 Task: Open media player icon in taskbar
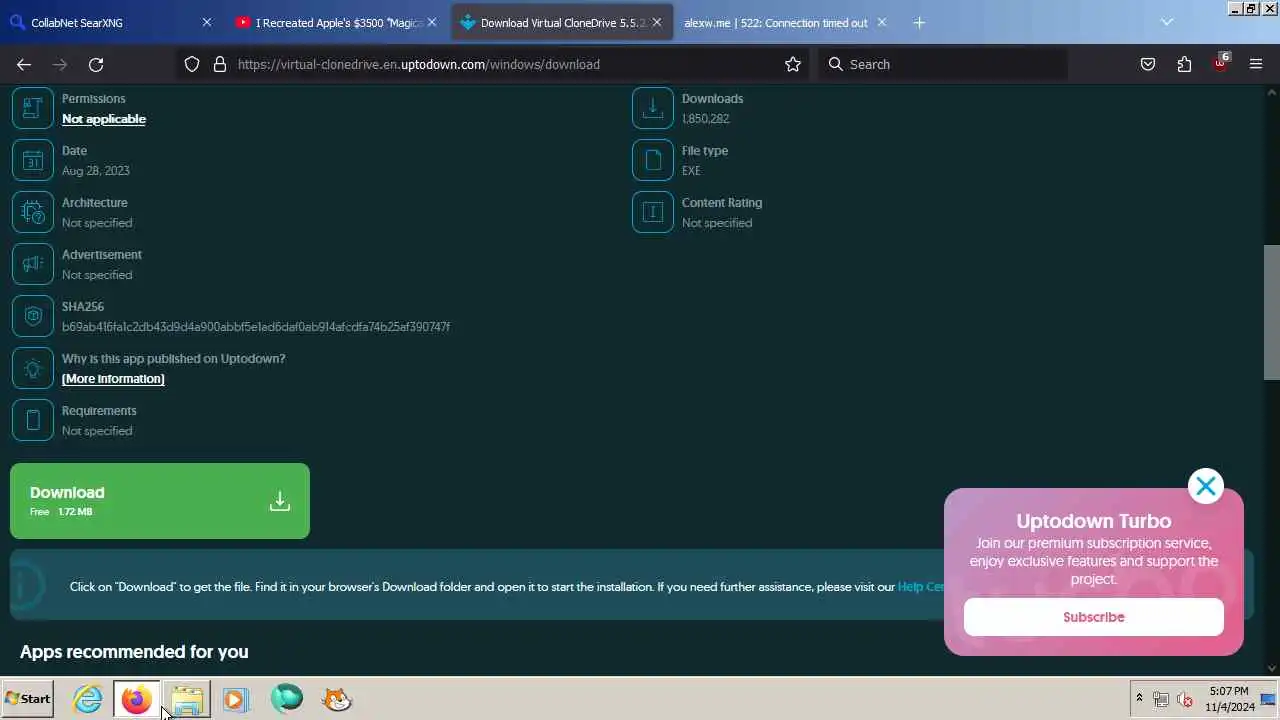(x=236, y=699)
